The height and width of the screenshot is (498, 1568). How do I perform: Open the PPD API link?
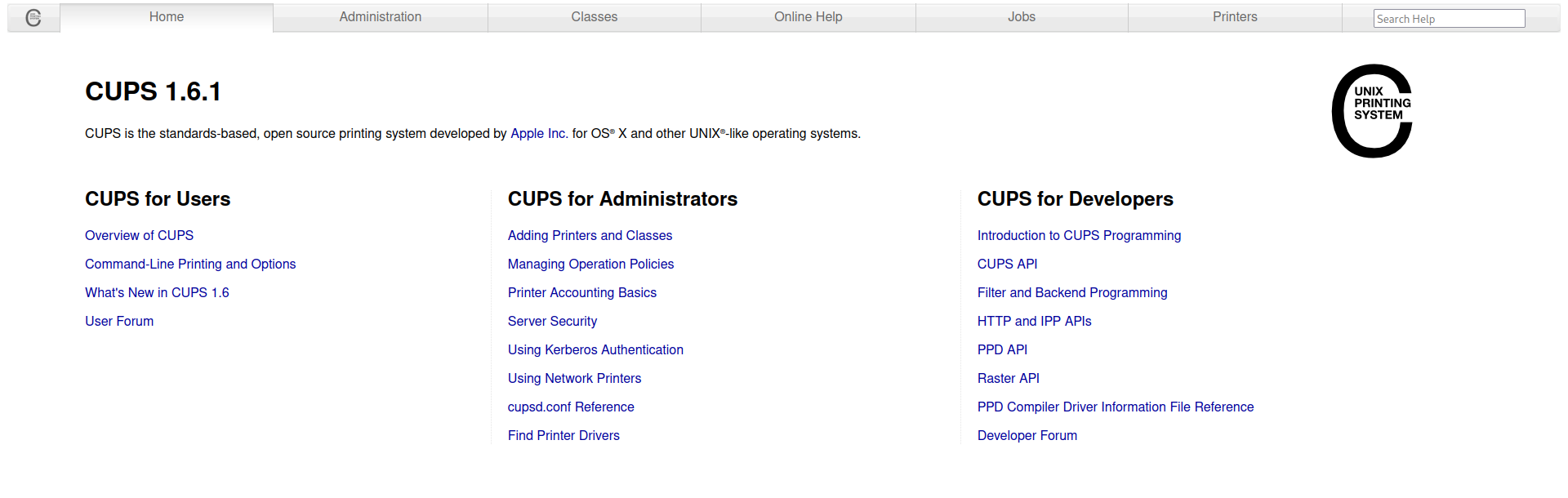pyautogui.click(x=1002, y=350)
